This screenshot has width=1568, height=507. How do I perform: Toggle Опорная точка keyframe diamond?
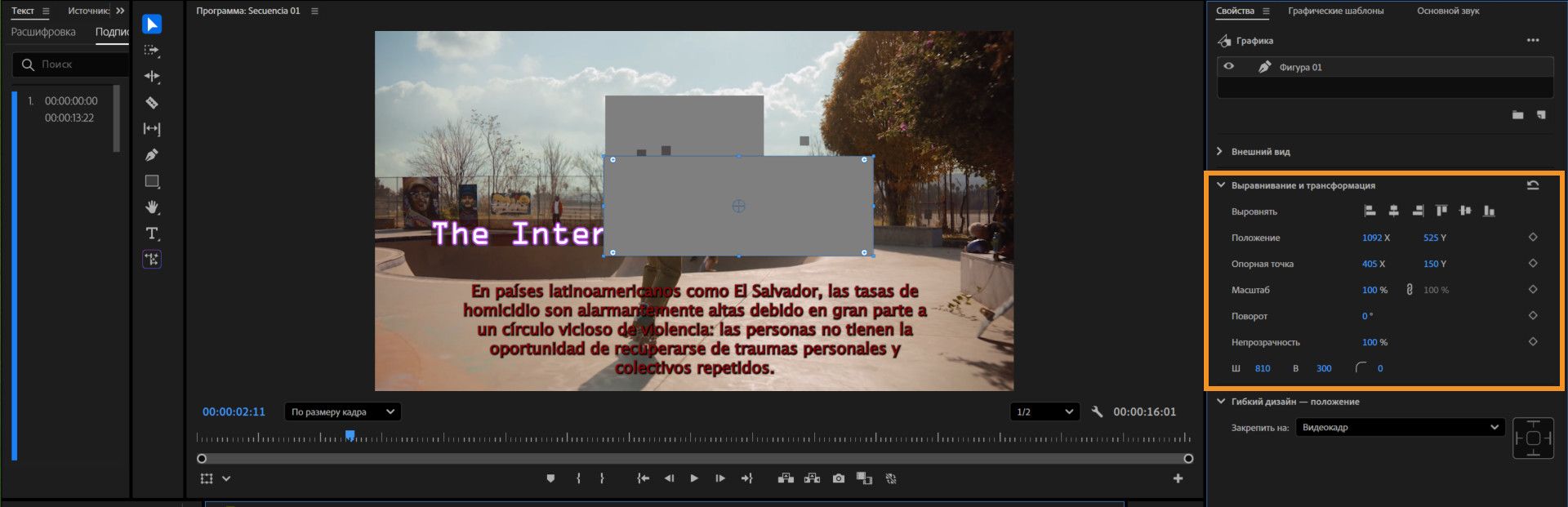click(1533, 263)
